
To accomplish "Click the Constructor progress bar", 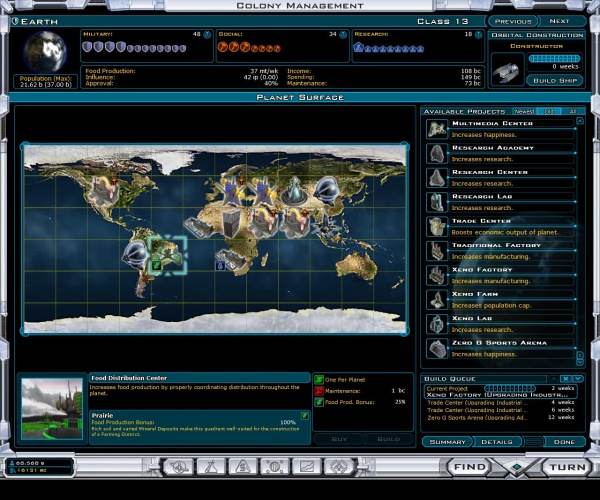I will pyautogui.click(x=554, y=59).
